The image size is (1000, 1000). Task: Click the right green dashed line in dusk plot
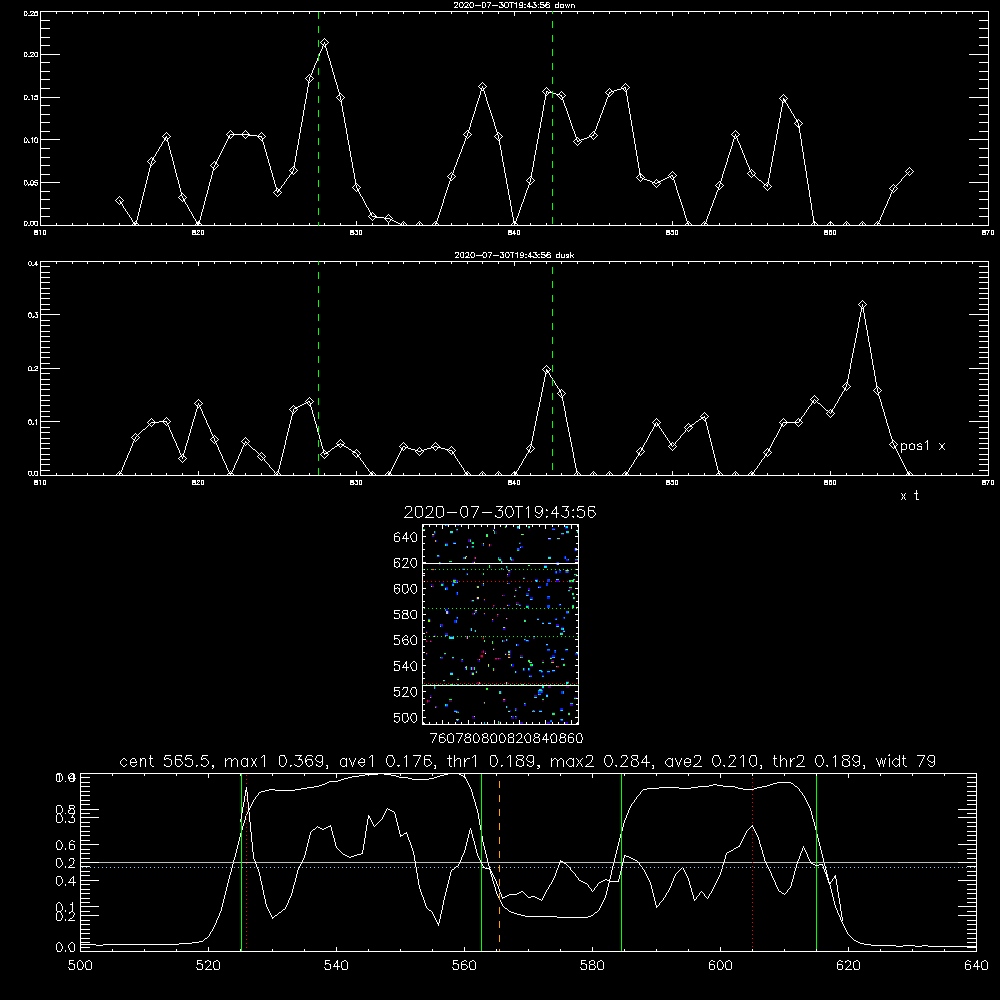pos(552,368)
